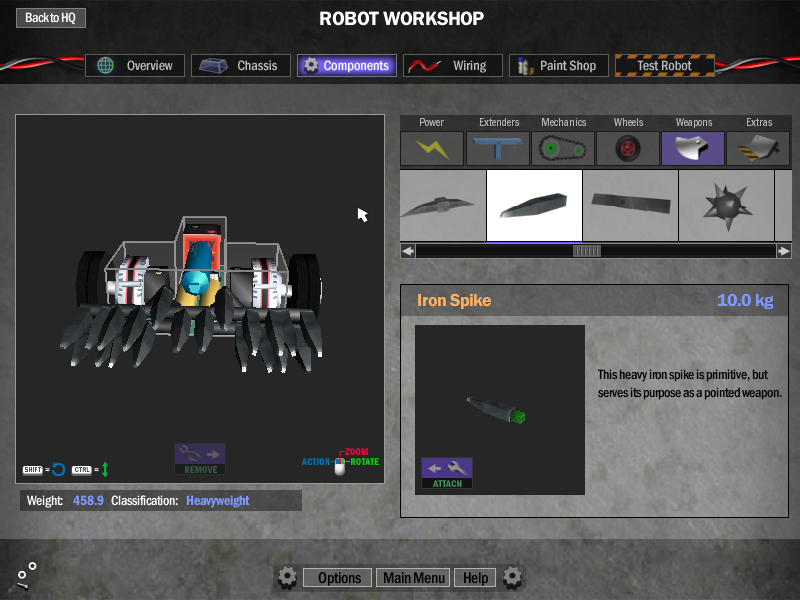
Task: Click the Iron Spike title
Action: (x=454, y=300)
